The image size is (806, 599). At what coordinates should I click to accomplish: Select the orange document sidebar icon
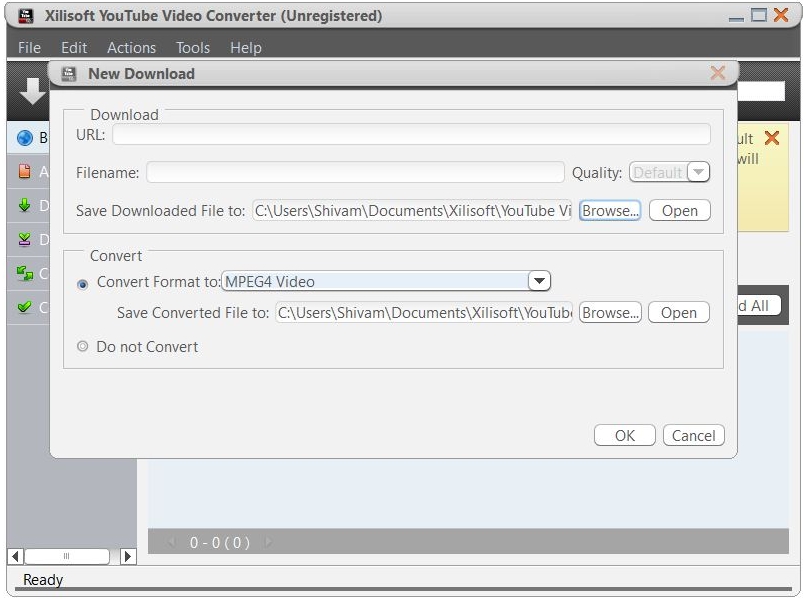[24, 171]
